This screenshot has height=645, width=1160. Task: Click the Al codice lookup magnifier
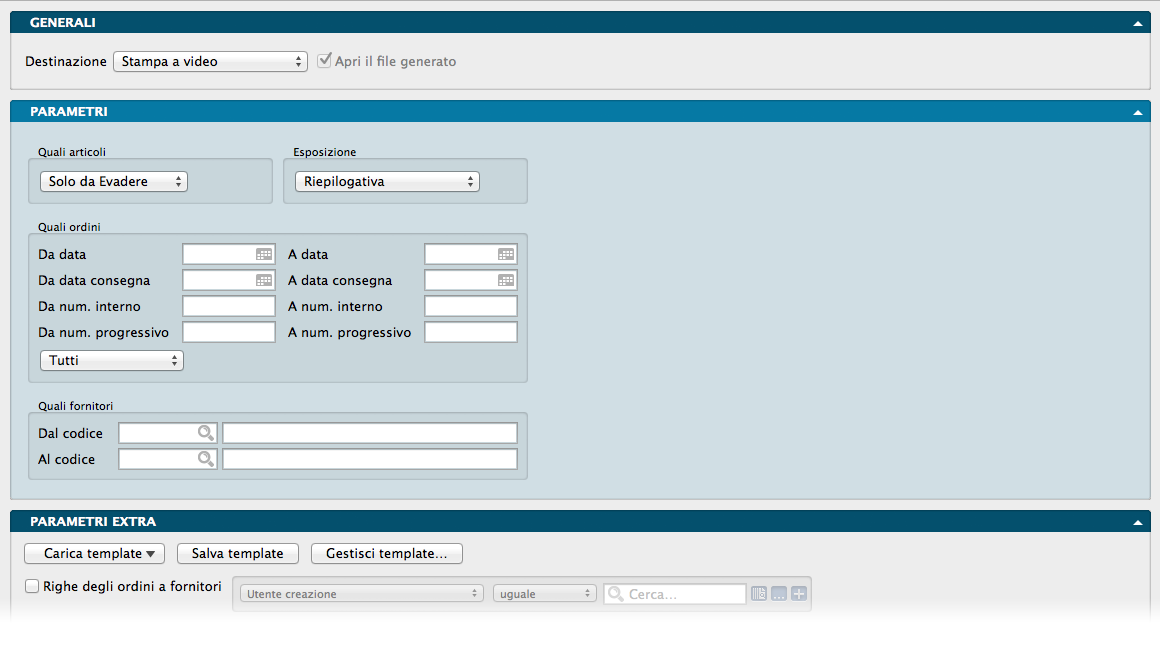click(205, 459)
